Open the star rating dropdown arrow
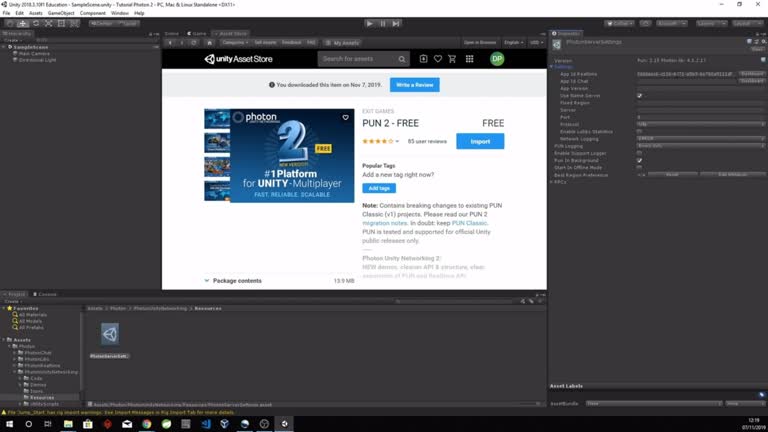 click(x=397, y=142)
